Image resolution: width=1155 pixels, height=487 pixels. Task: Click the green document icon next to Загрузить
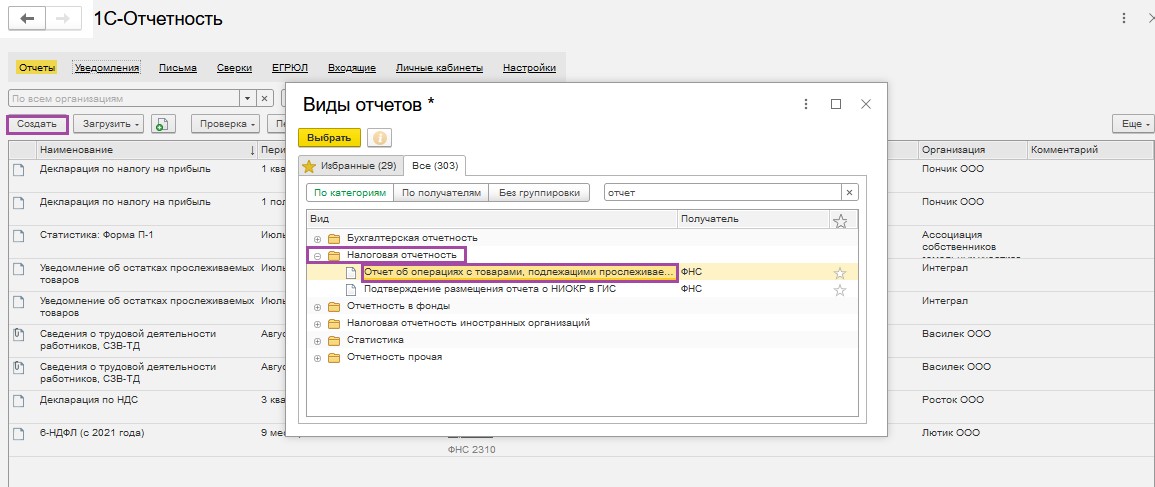coord(163,124)
